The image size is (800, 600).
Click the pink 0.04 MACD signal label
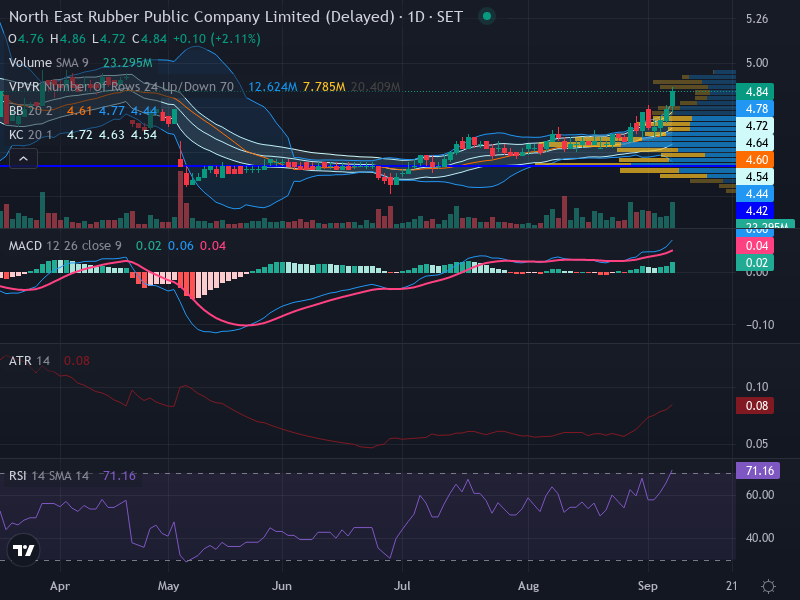756,246
